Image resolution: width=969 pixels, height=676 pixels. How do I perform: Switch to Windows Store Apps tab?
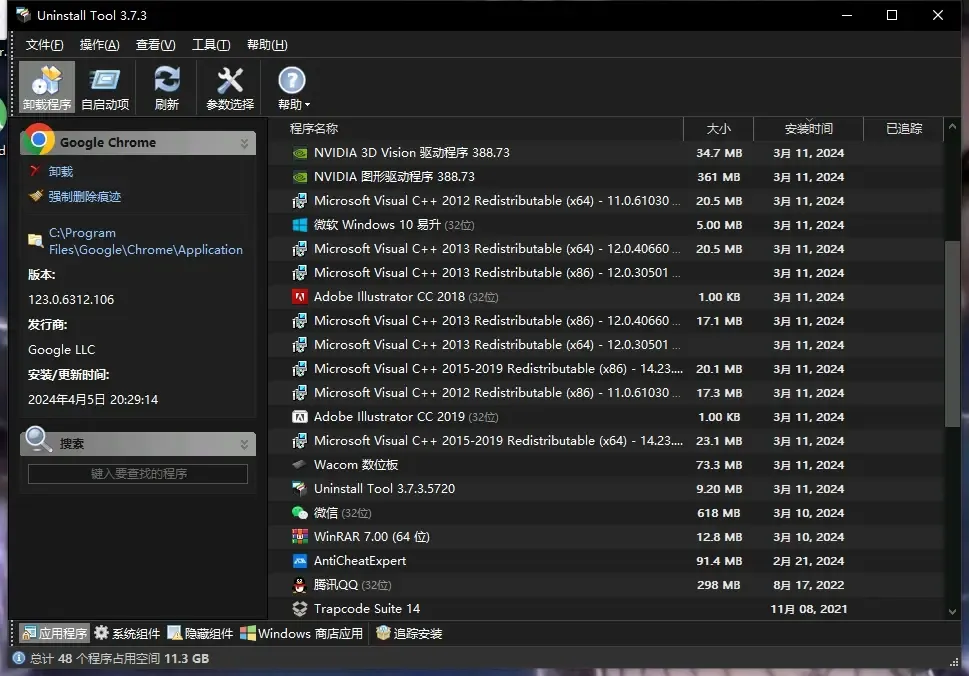tap(301, 633)
